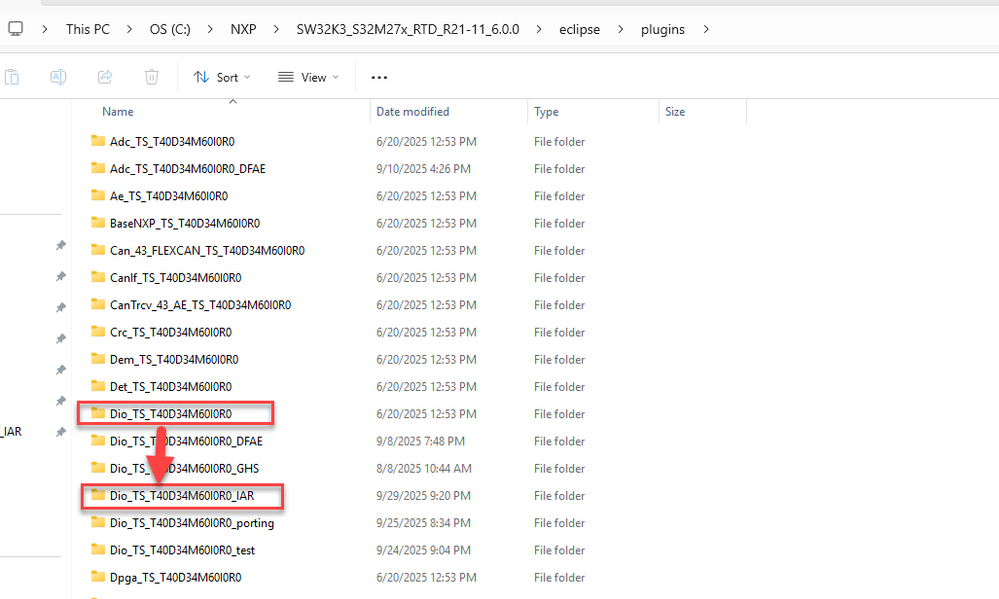Image resolution: width=999 pixels, height=599 pixels.
Task: Select folder Dio_TS_T40D34M60I0R0_porting
Action: (x=192, y=523)
